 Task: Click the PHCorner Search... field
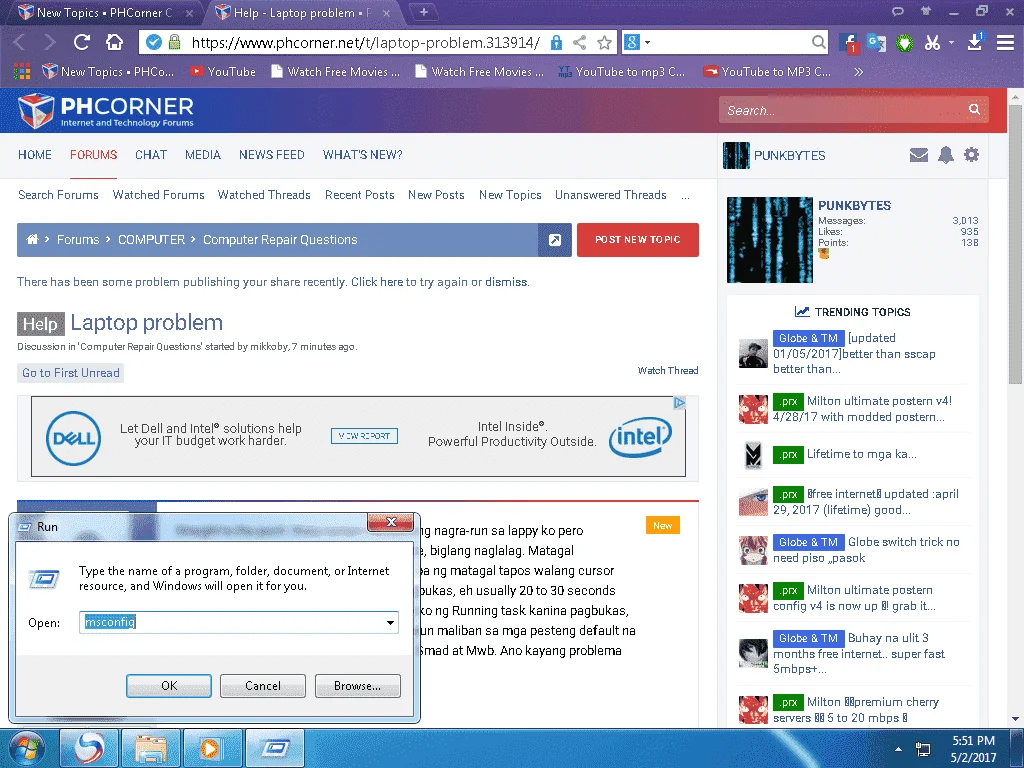pyautogui.click(x=842, y=110)
